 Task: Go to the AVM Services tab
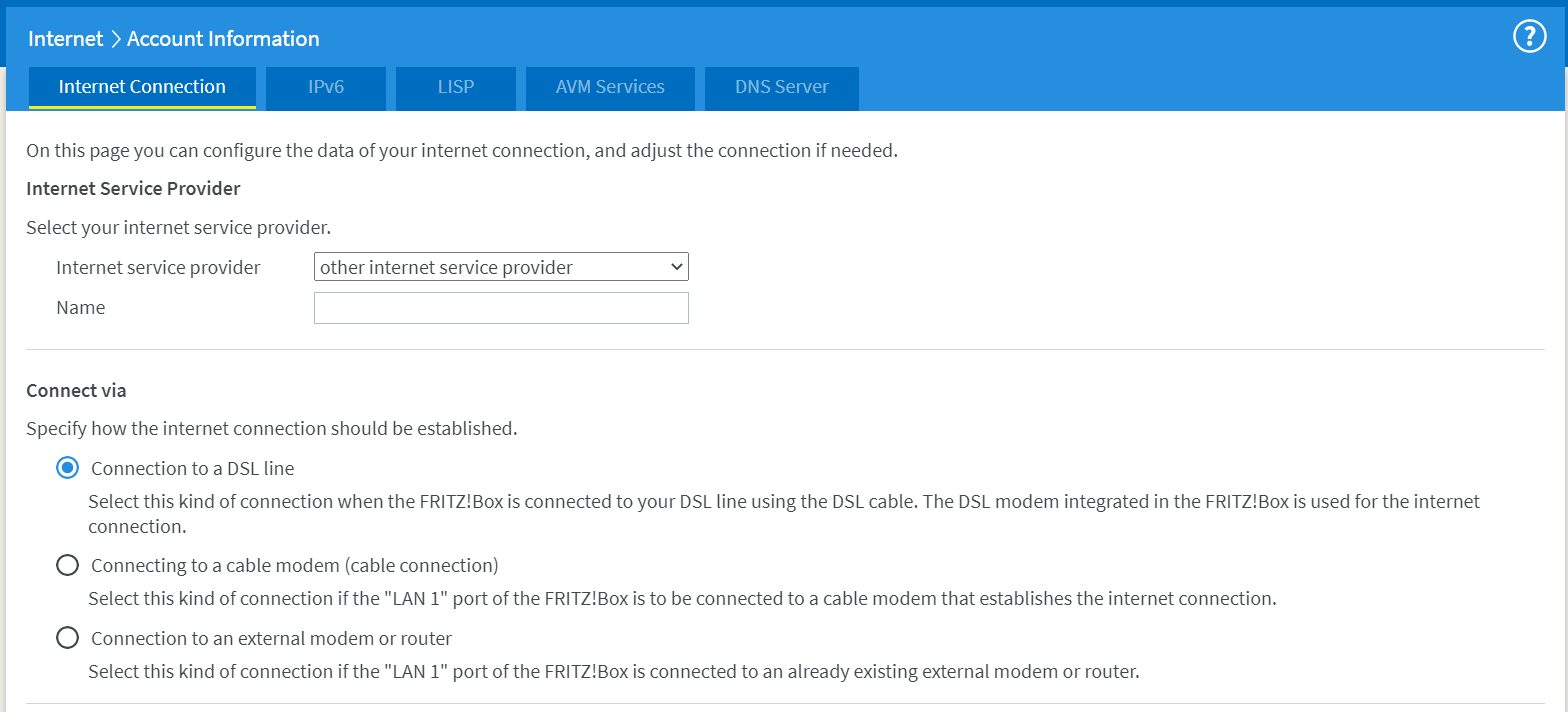(610, 87)
